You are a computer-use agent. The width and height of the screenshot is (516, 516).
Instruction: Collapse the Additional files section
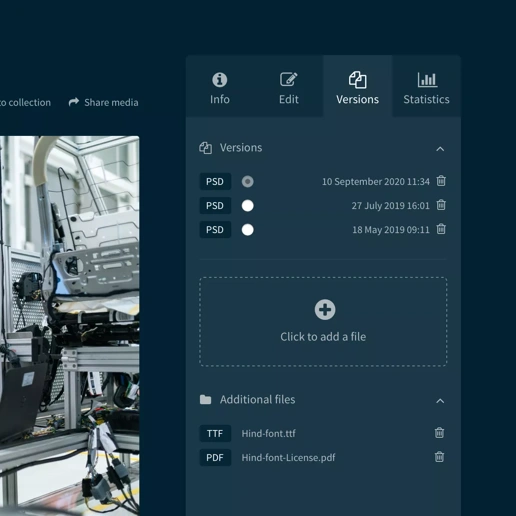(x=440, y=401)
